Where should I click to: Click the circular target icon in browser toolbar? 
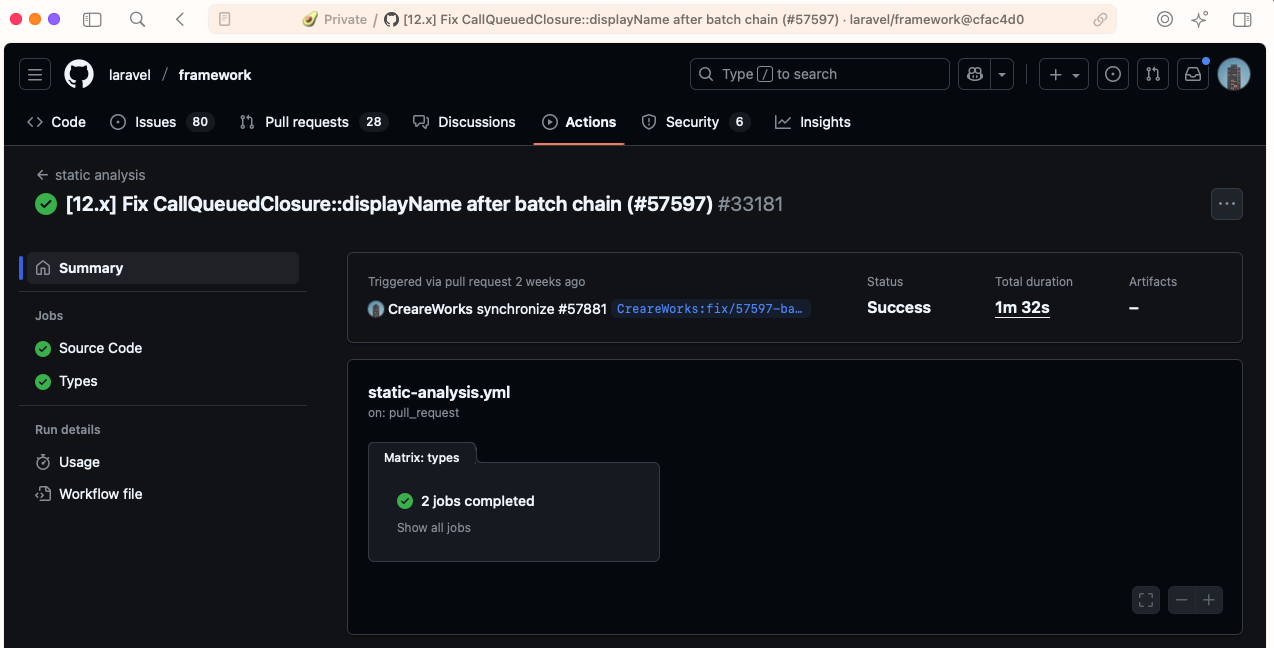click(x=1165, y=19)
